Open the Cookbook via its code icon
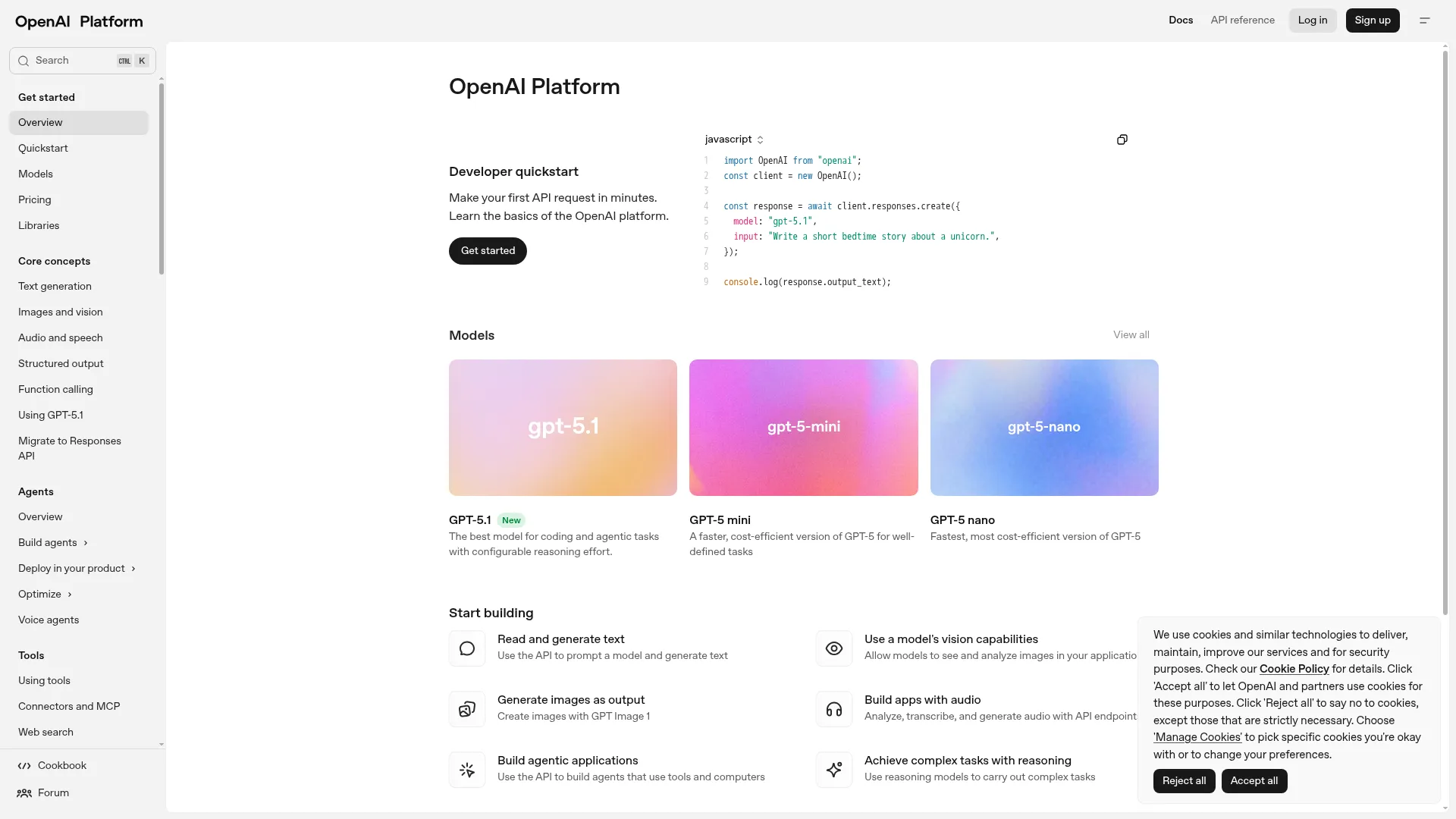 [x=24, y=766]
